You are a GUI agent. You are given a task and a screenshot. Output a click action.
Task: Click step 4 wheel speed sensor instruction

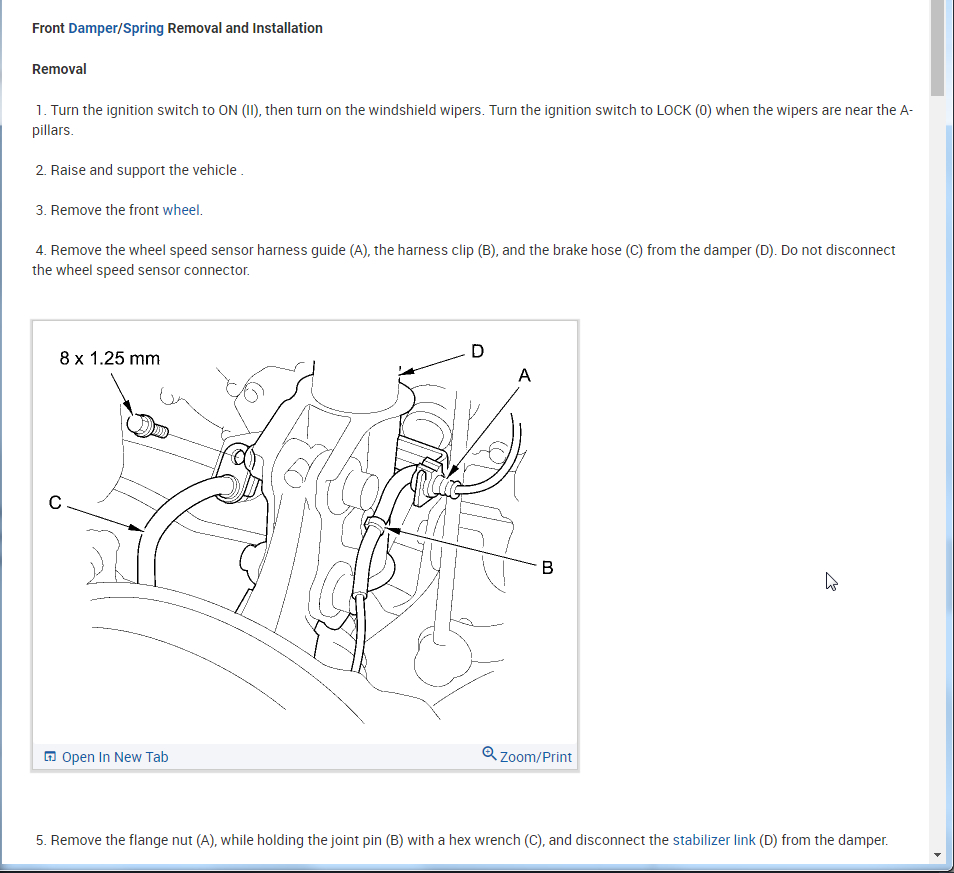[x=464, y=260]
